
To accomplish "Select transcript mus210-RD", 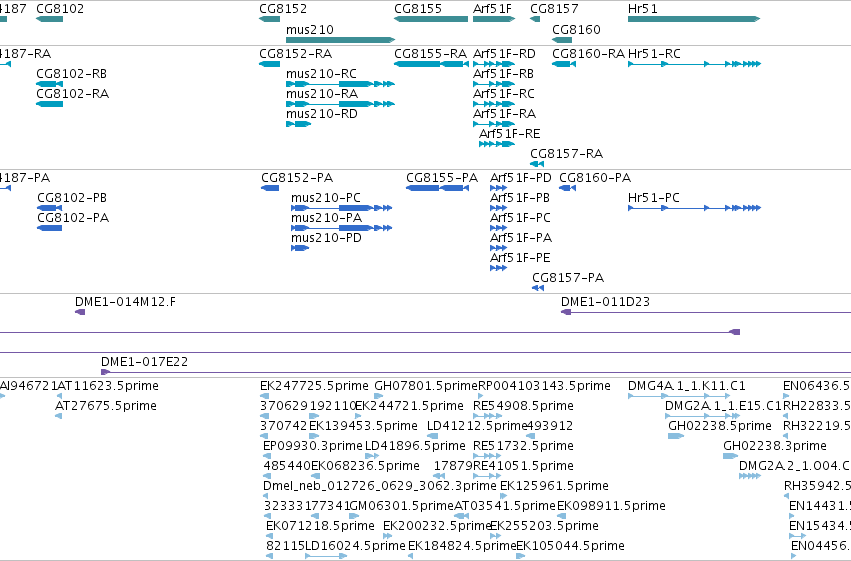I will tap(299, 124).
